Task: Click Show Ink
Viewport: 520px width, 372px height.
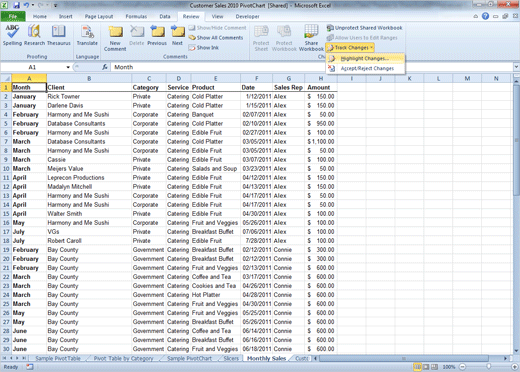Action: (x=204, y=48)
